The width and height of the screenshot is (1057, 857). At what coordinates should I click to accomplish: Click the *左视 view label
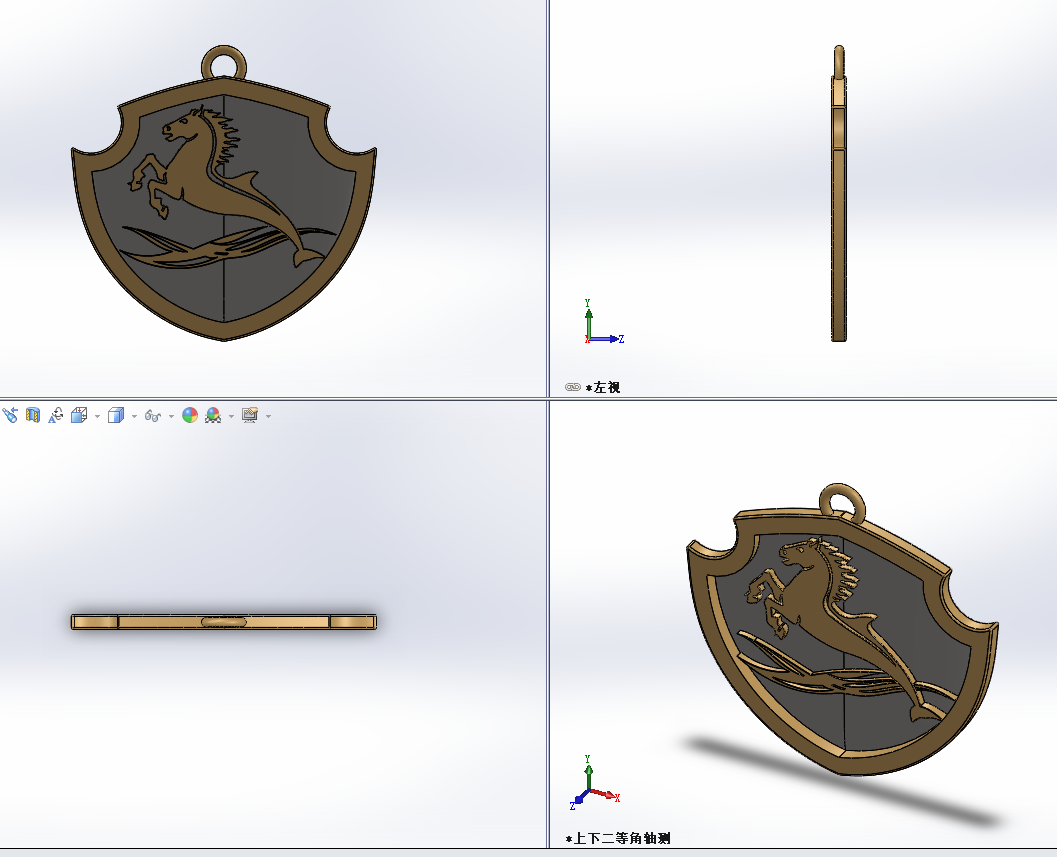point(603,388)
